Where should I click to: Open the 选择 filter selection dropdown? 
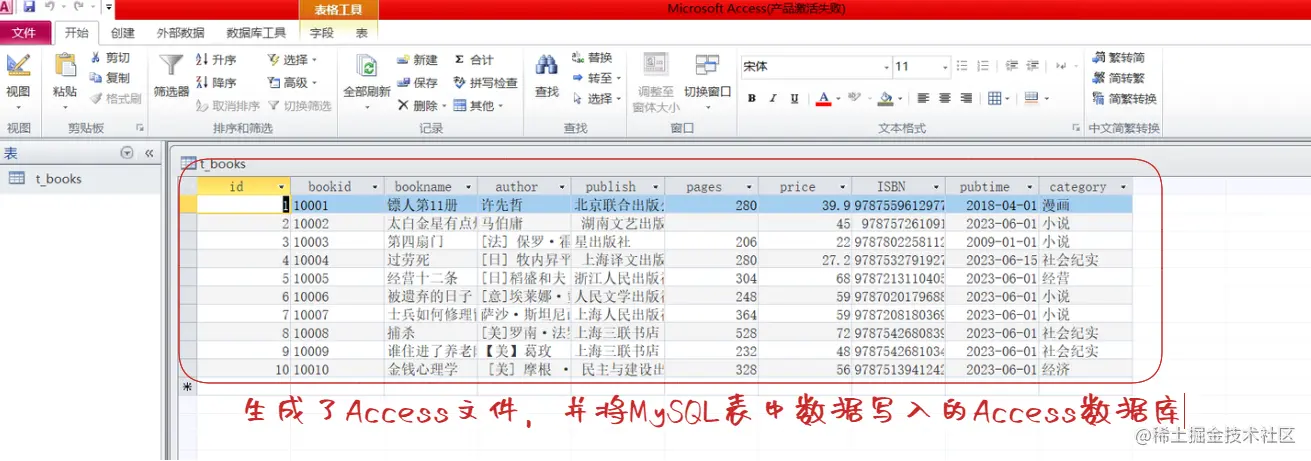[x=292, y=60]
